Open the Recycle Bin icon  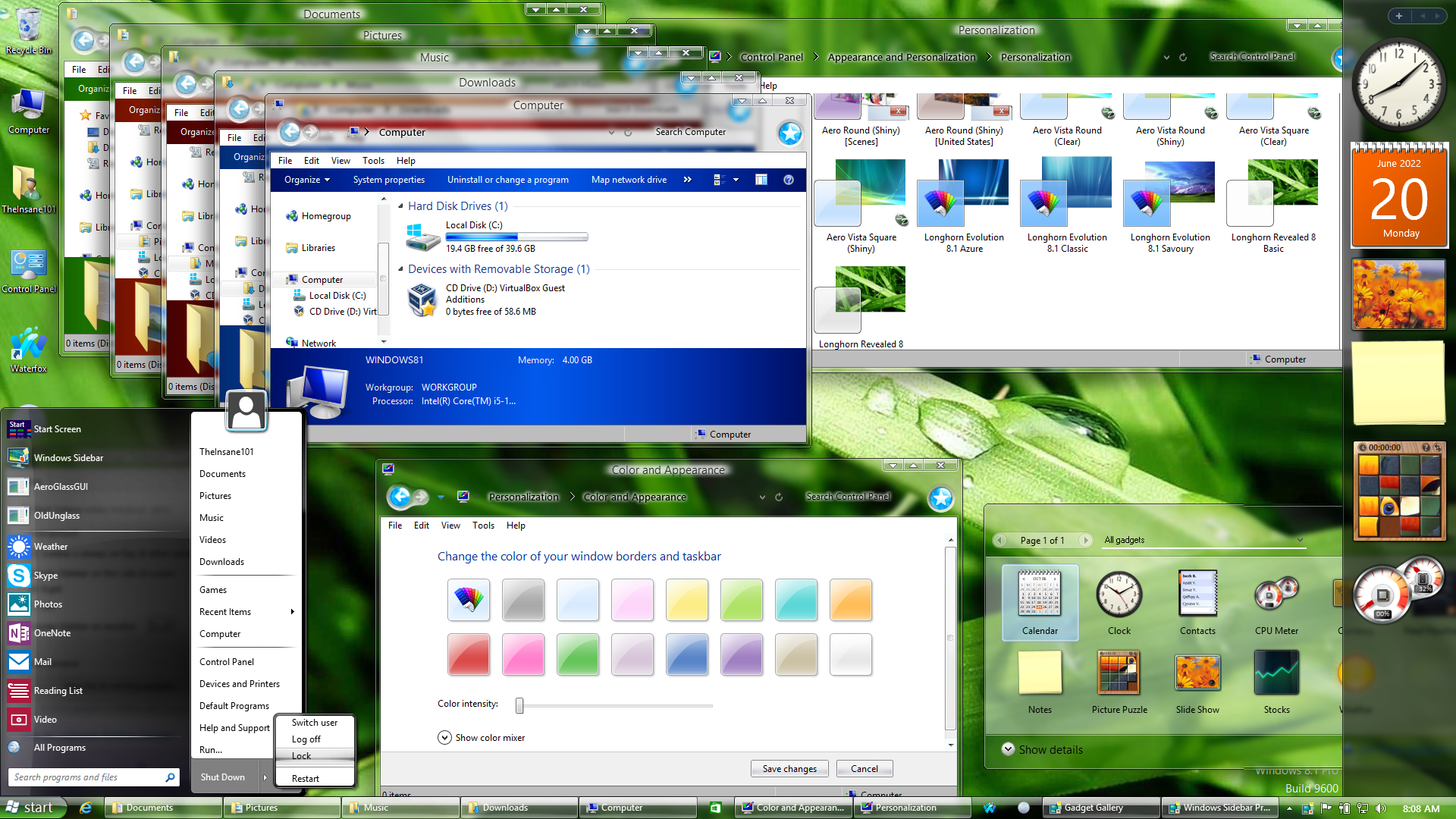(28, 31)
